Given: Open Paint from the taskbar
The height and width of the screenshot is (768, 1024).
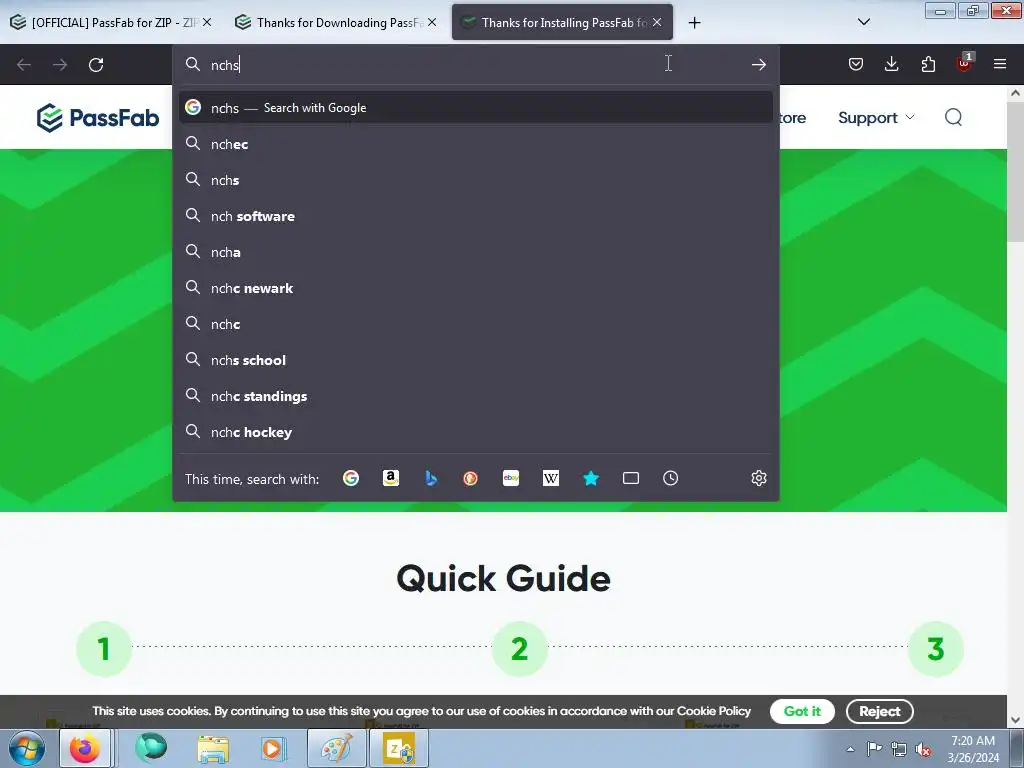Looking at the screenshot, I should (337, 748).
